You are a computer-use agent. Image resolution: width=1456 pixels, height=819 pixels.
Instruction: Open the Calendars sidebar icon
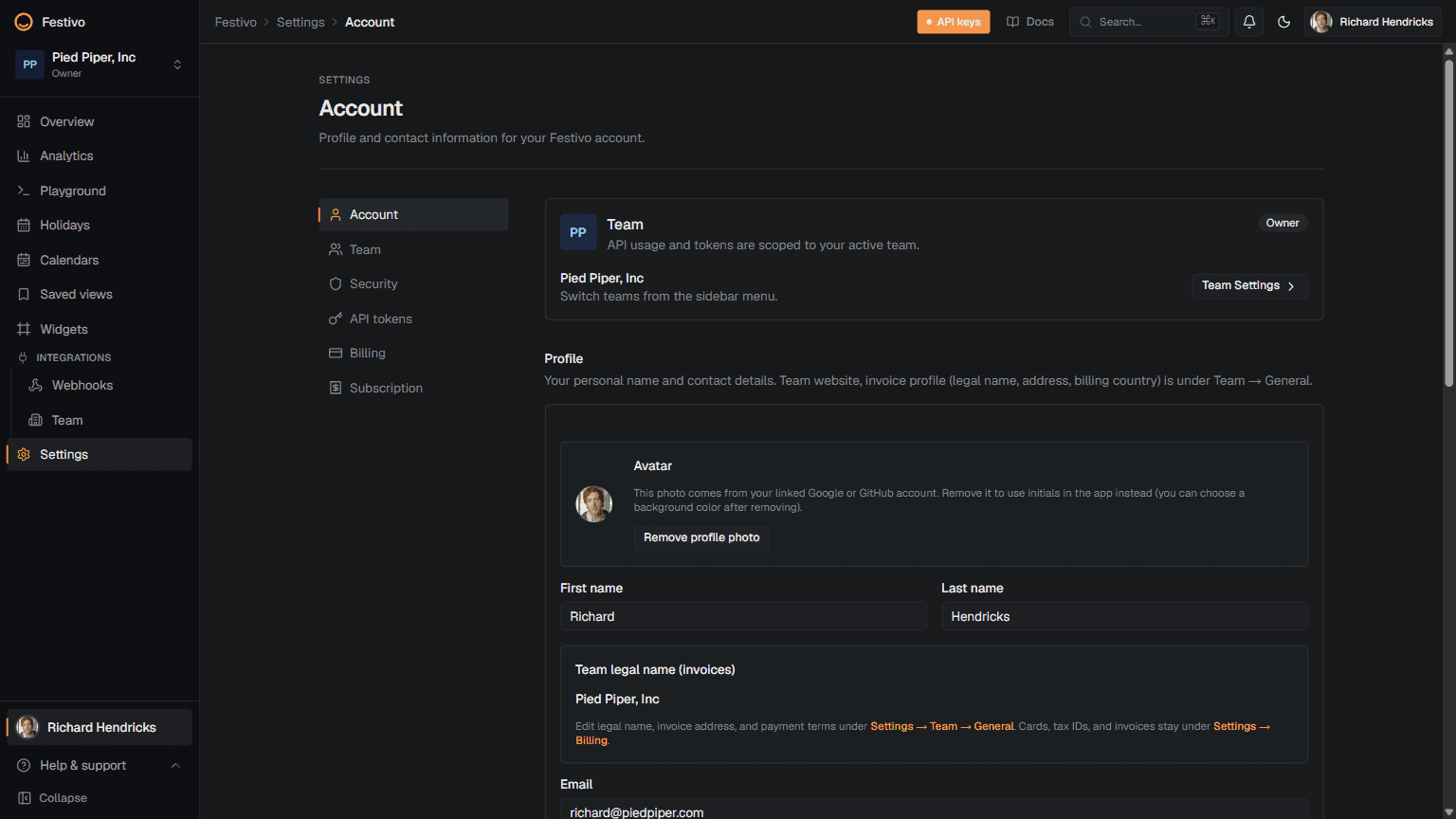click(24, 260)
